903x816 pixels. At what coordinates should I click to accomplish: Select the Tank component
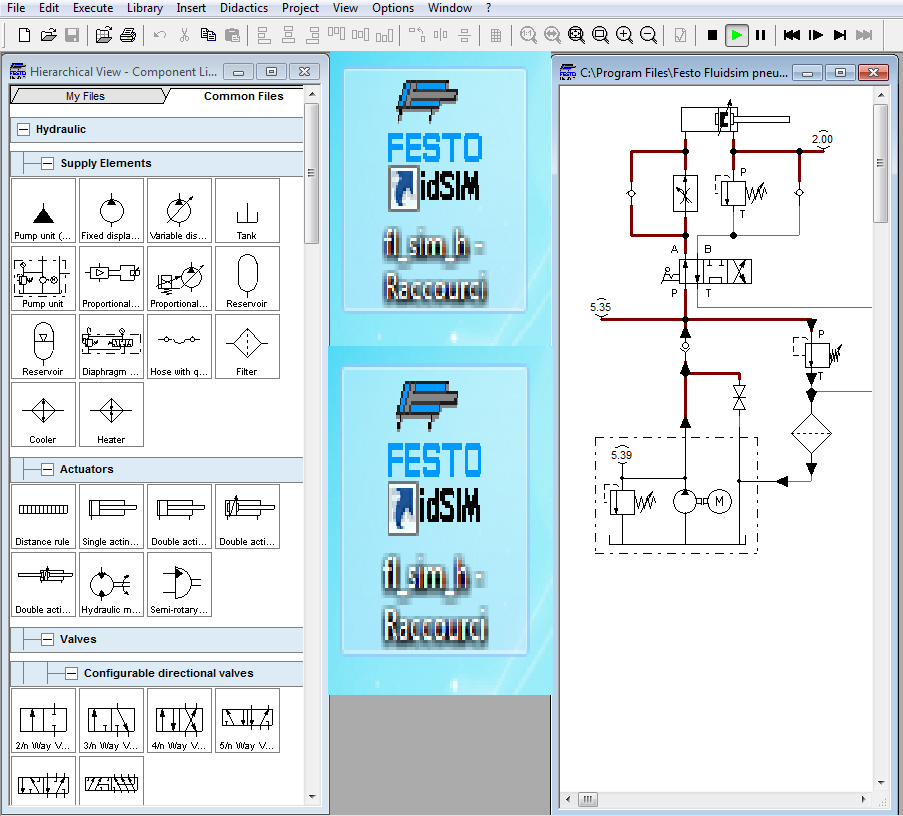pyautogui.click(x=247, y=210)
